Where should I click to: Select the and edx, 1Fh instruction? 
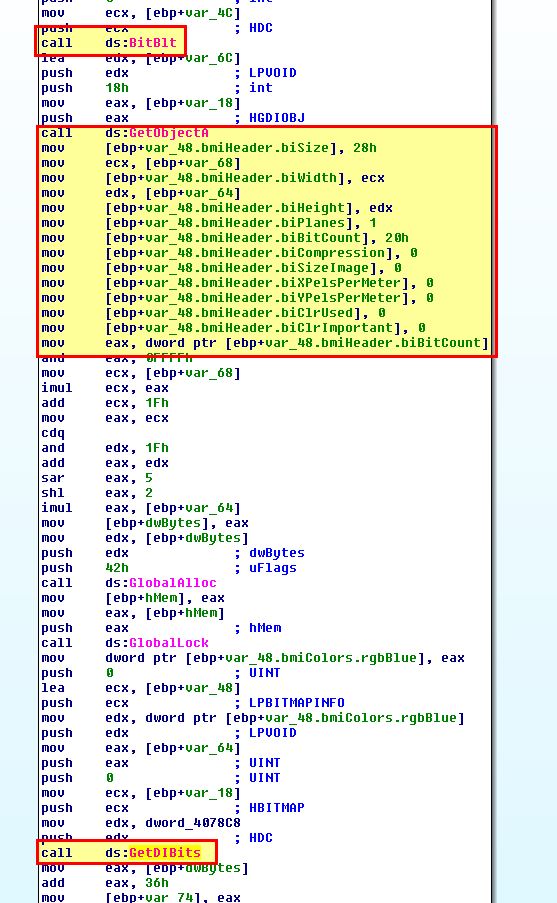pyautogui.click(x=105, y=448)
